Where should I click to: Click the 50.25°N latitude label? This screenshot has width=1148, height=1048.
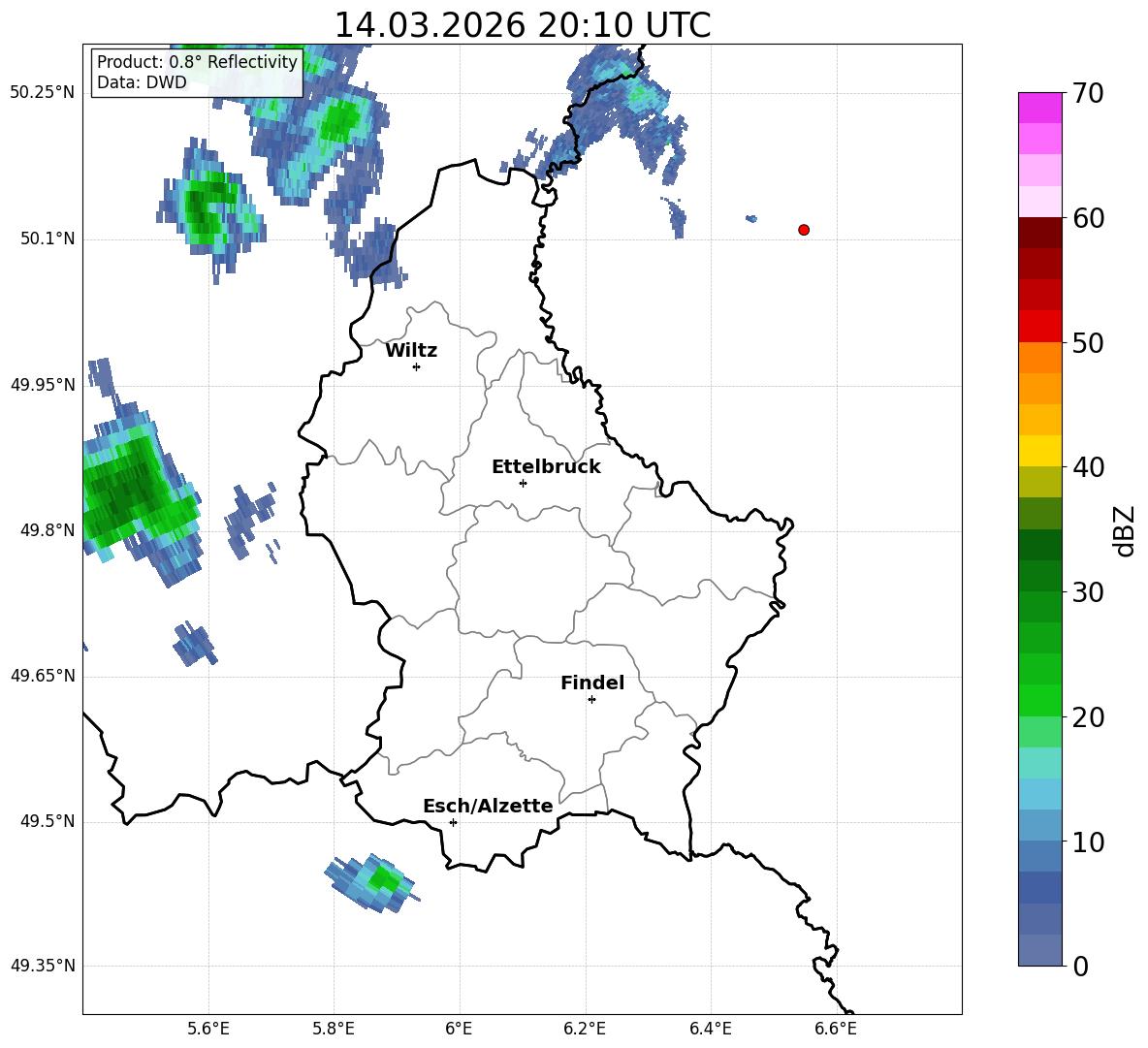[43, 93]
